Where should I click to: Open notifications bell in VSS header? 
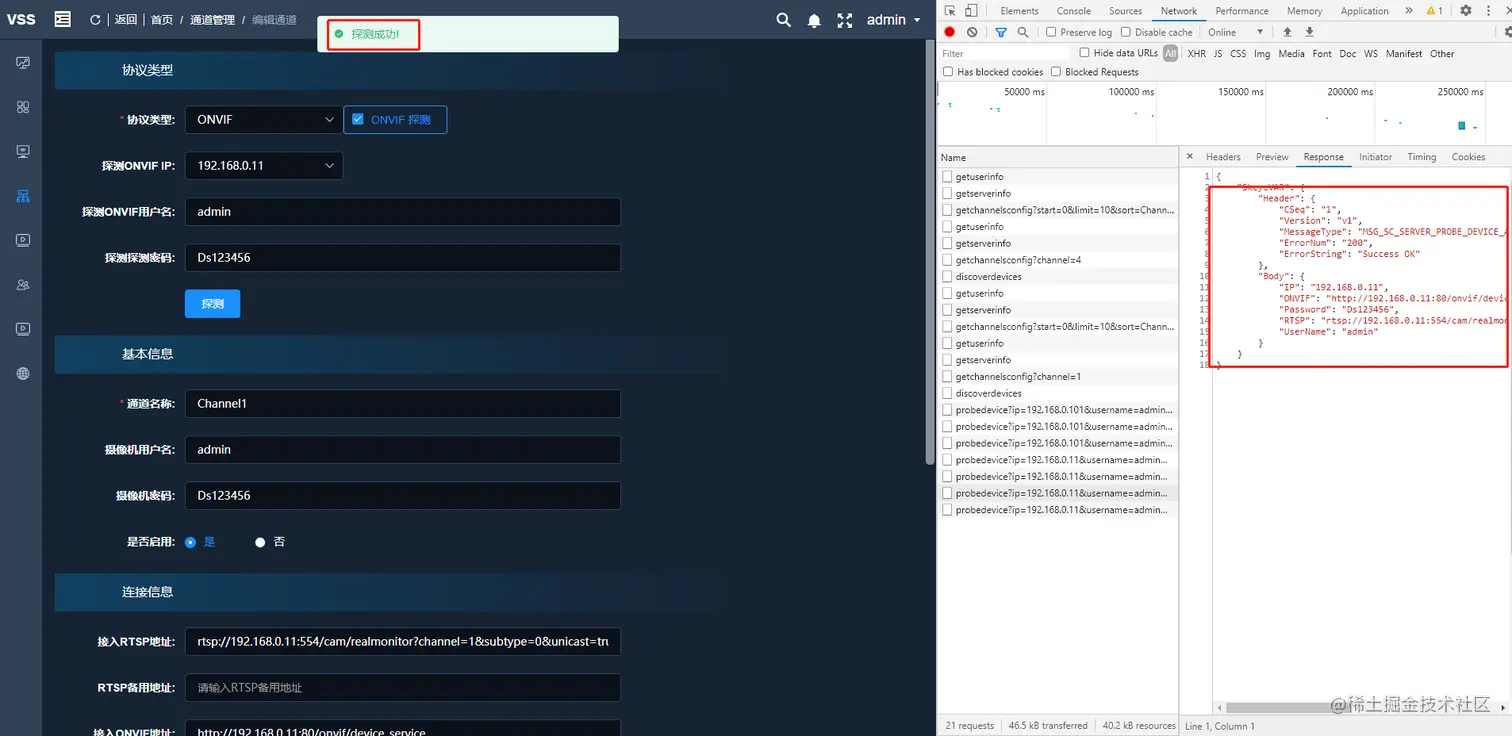point(814,20)
